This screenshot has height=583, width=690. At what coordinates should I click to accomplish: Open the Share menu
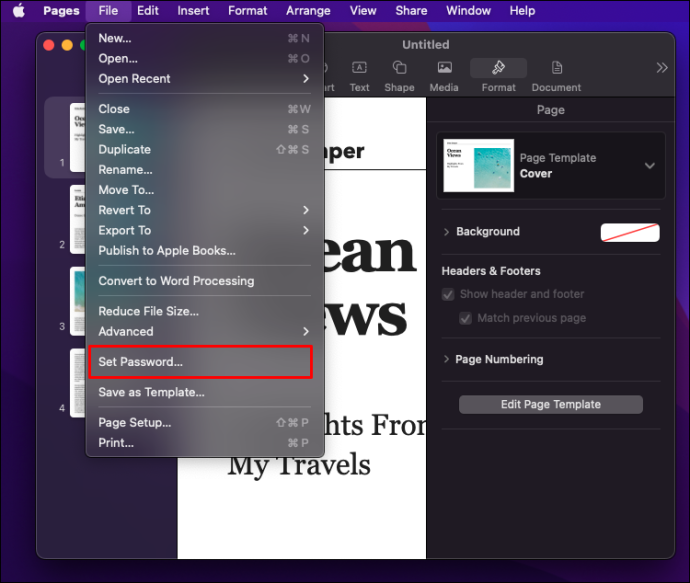[411, 11]
